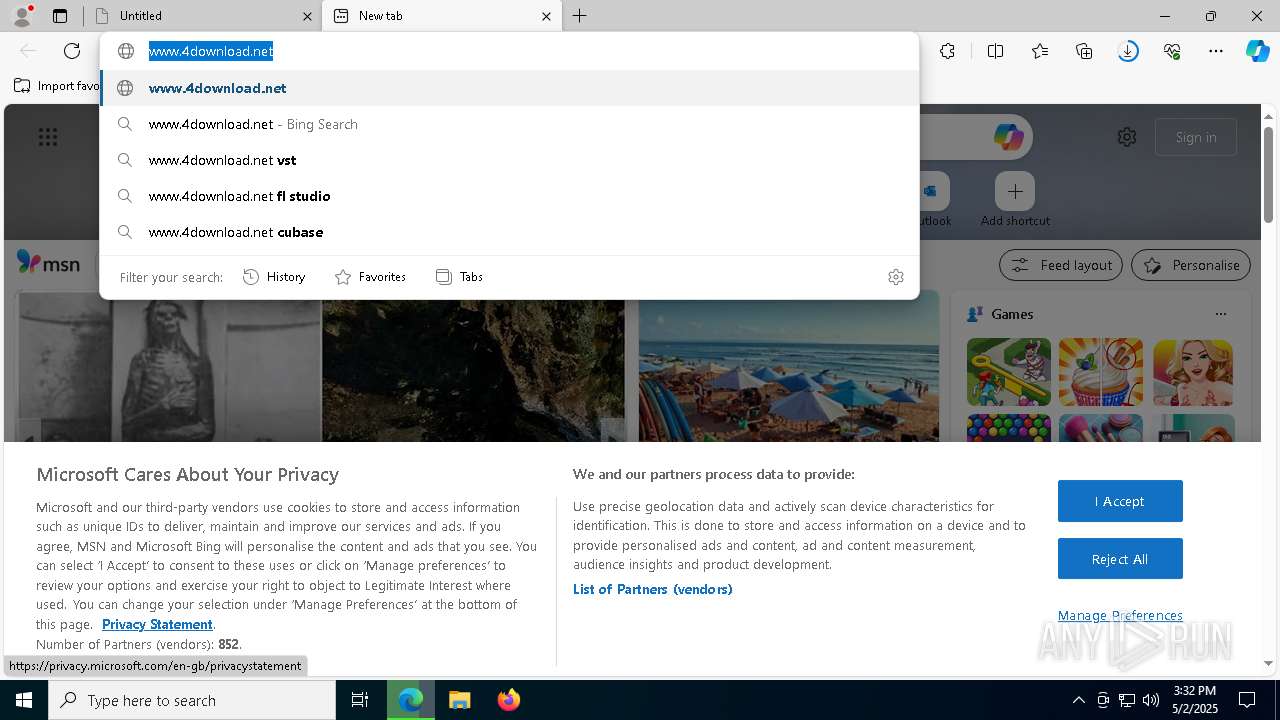Open the Privacy Statement link
Screen dimensions: 1280x720
157,624
